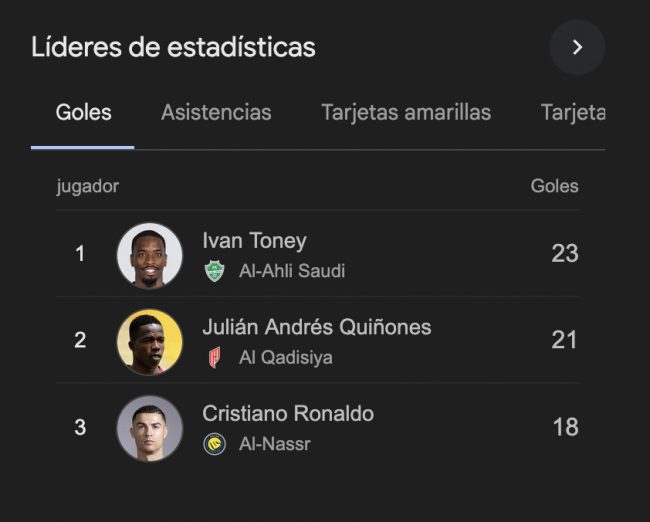The width and height of the screenshot is (650, 522).
Task: Open Cristiano Ronaldo's player photo
Action: click(150, 428)
